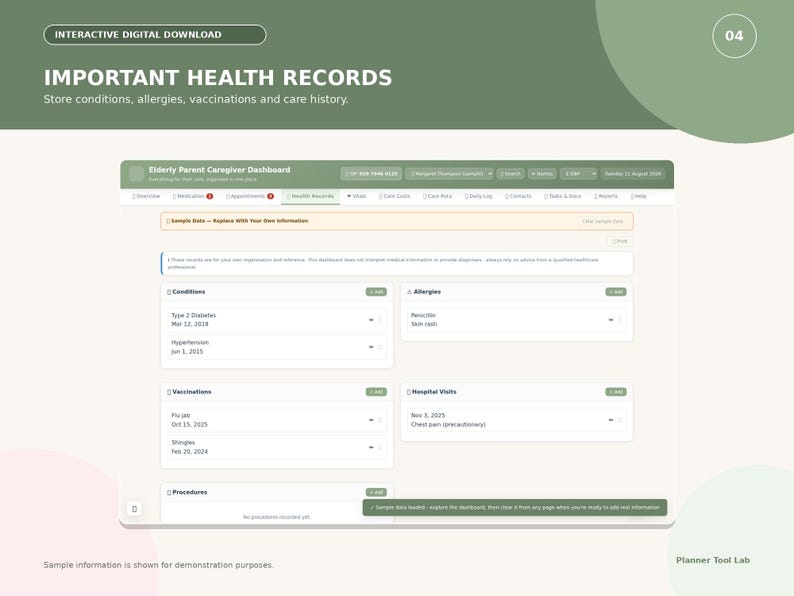Viewport: 794px width, 596px height.
Task: Add a new entry under Procedures
Action: point(376,492)
